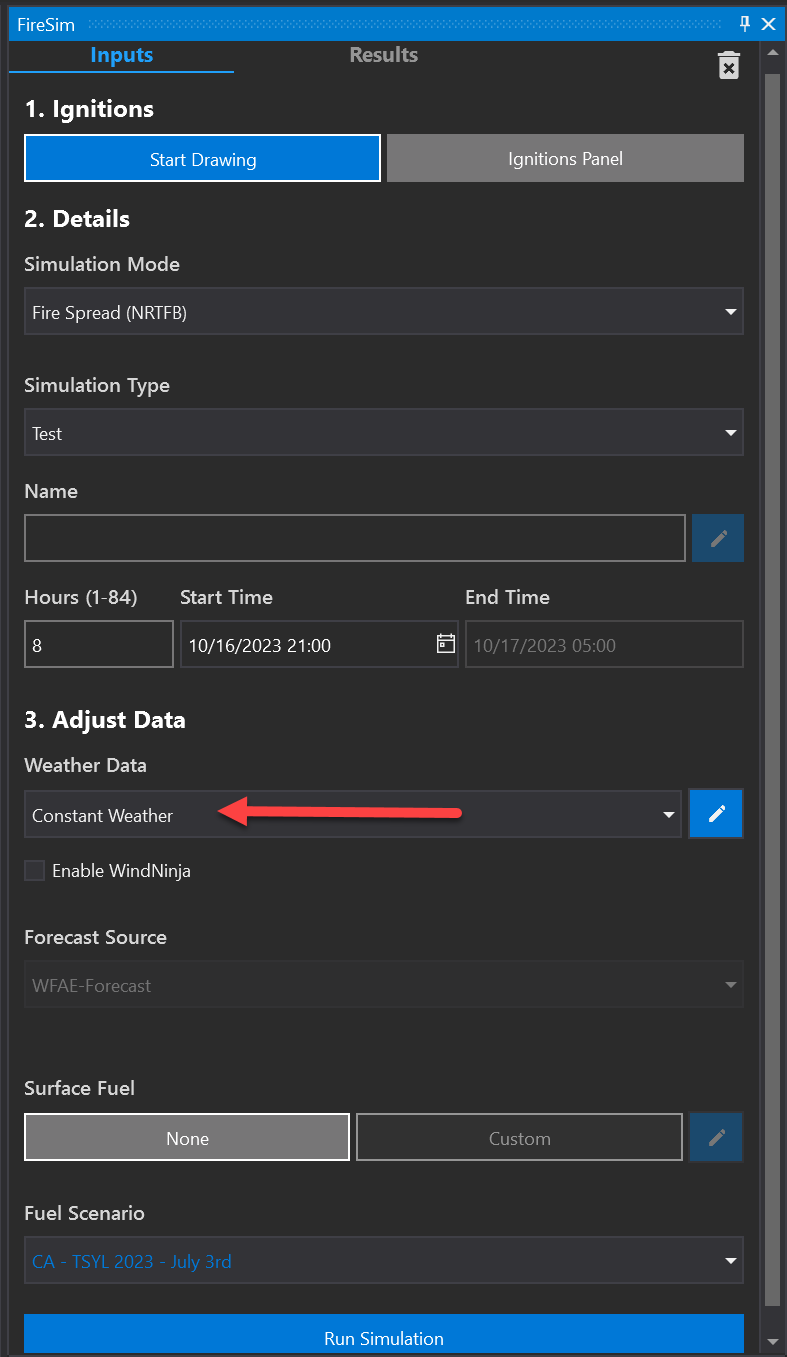Screen dimensions: 787x1357
Task: Expand the Simulation Type dropdown
Action: 383,432
